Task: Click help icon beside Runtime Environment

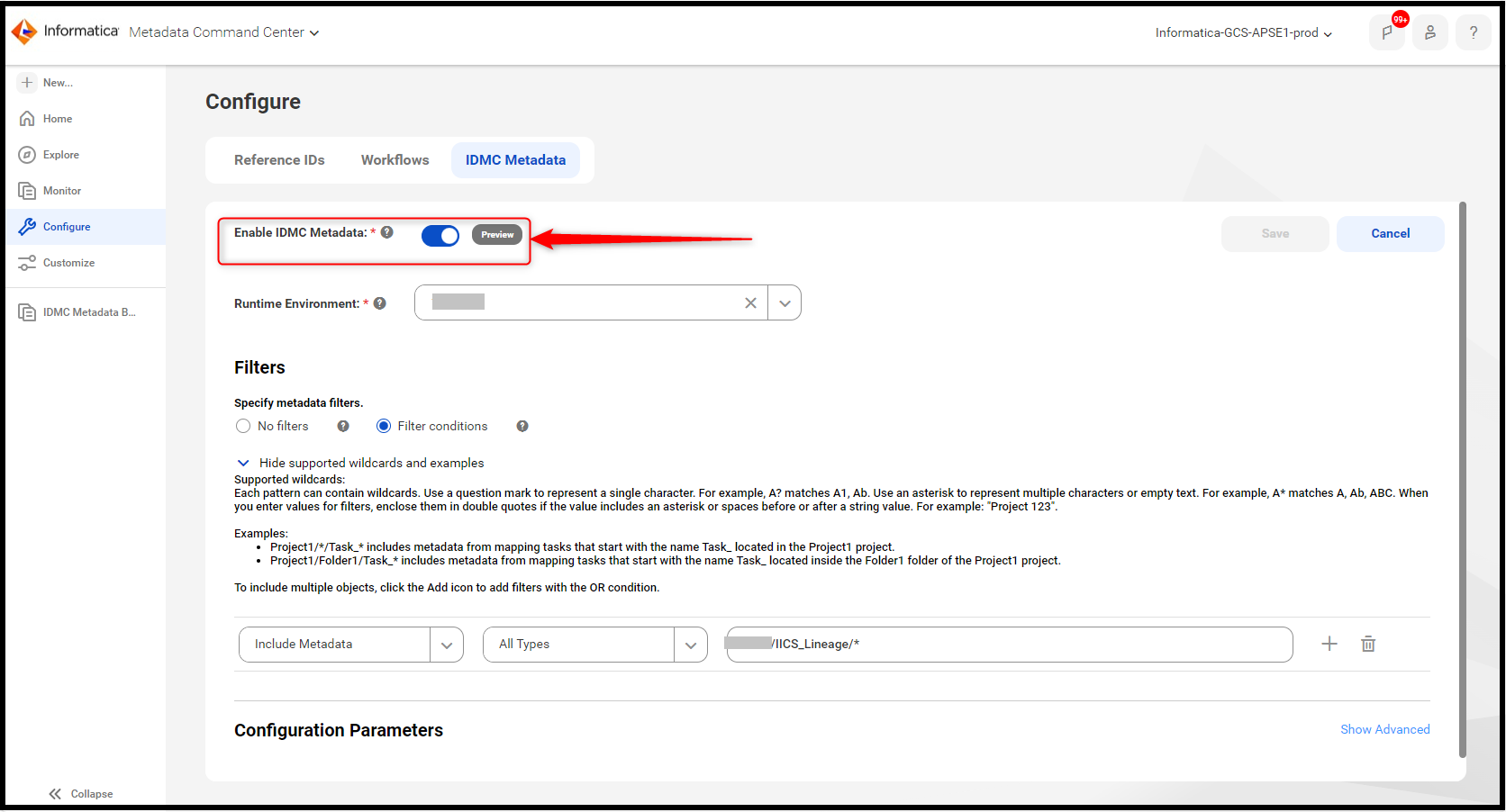Action: 380,303
